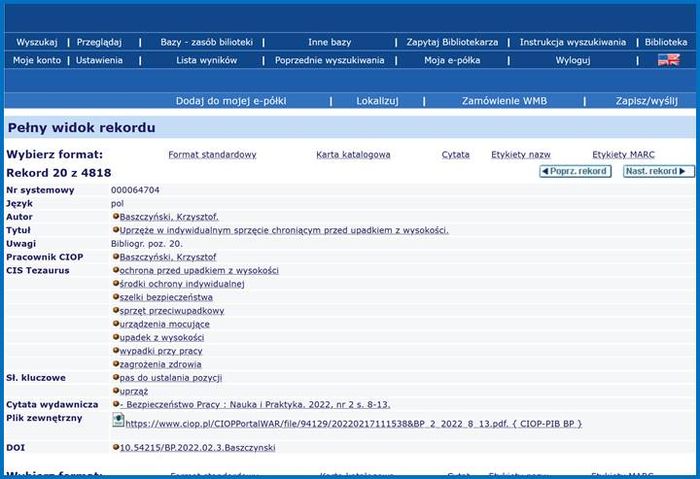
Task: Switch to Karta katalogowa format
Action: tap(353, 155)
